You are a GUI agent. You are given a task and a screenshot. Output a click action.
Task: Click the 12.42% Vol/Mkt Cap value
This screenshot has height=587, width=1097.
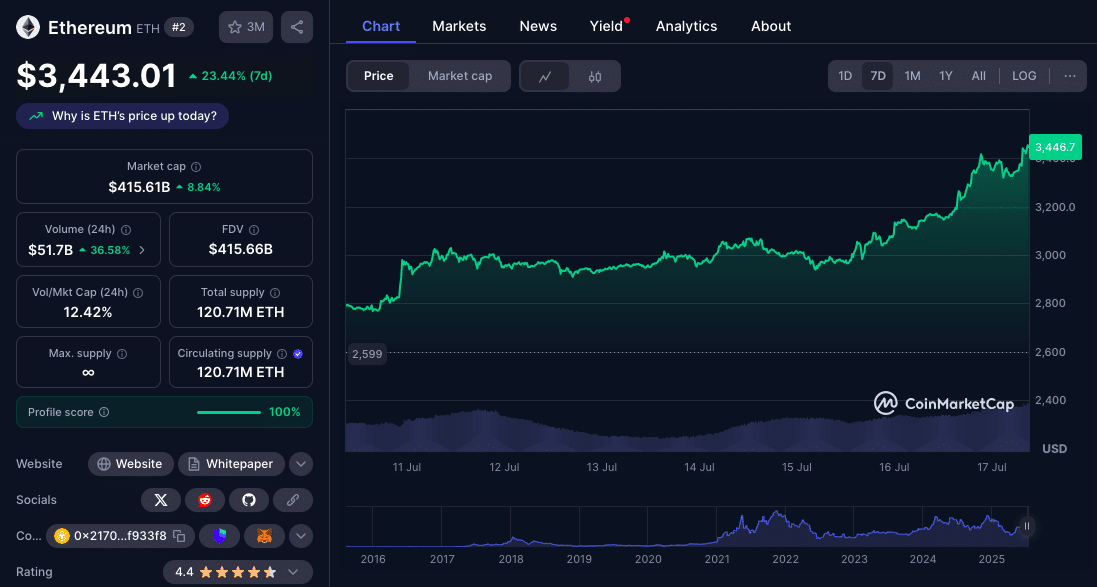[x=88, y=312]
